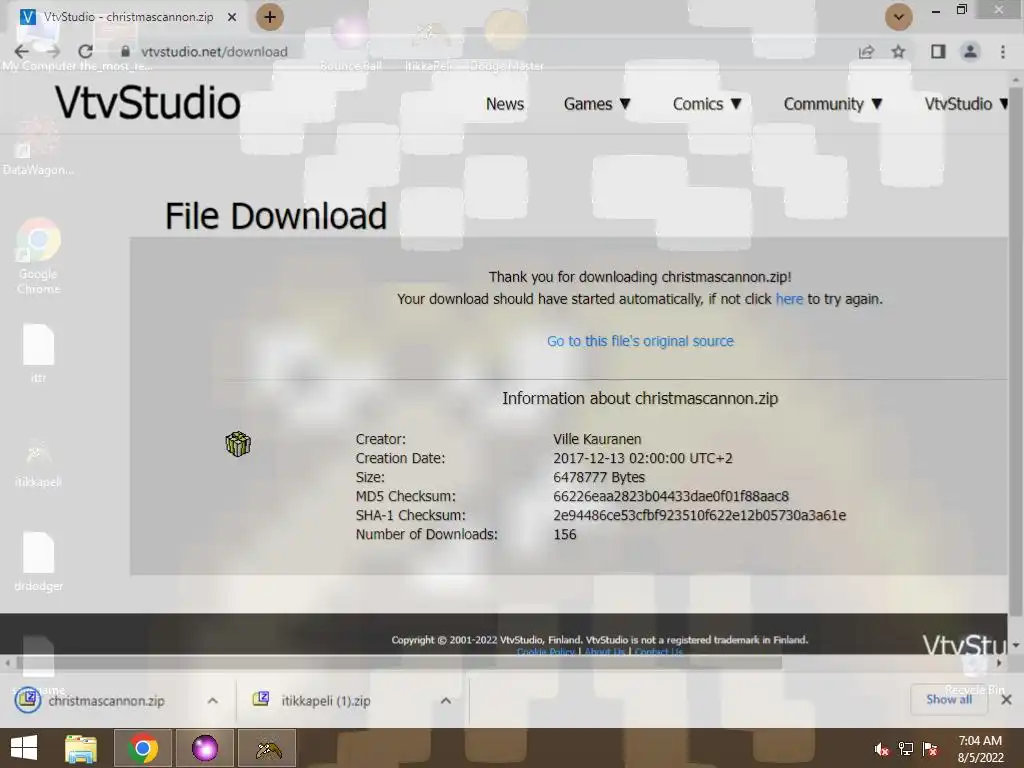Click the padlock site info icon

125,52
